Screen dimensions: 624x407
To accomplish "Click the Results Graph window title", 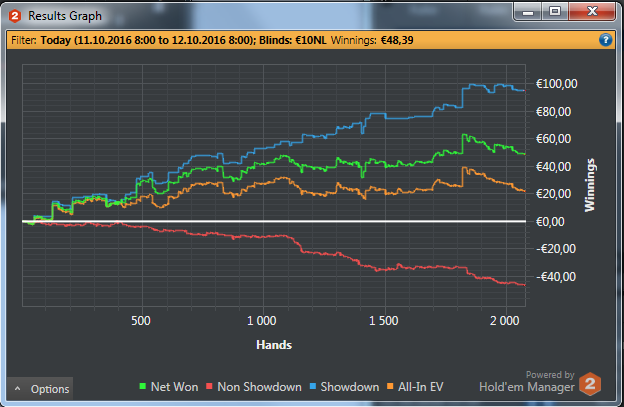I will click(65, 16).
